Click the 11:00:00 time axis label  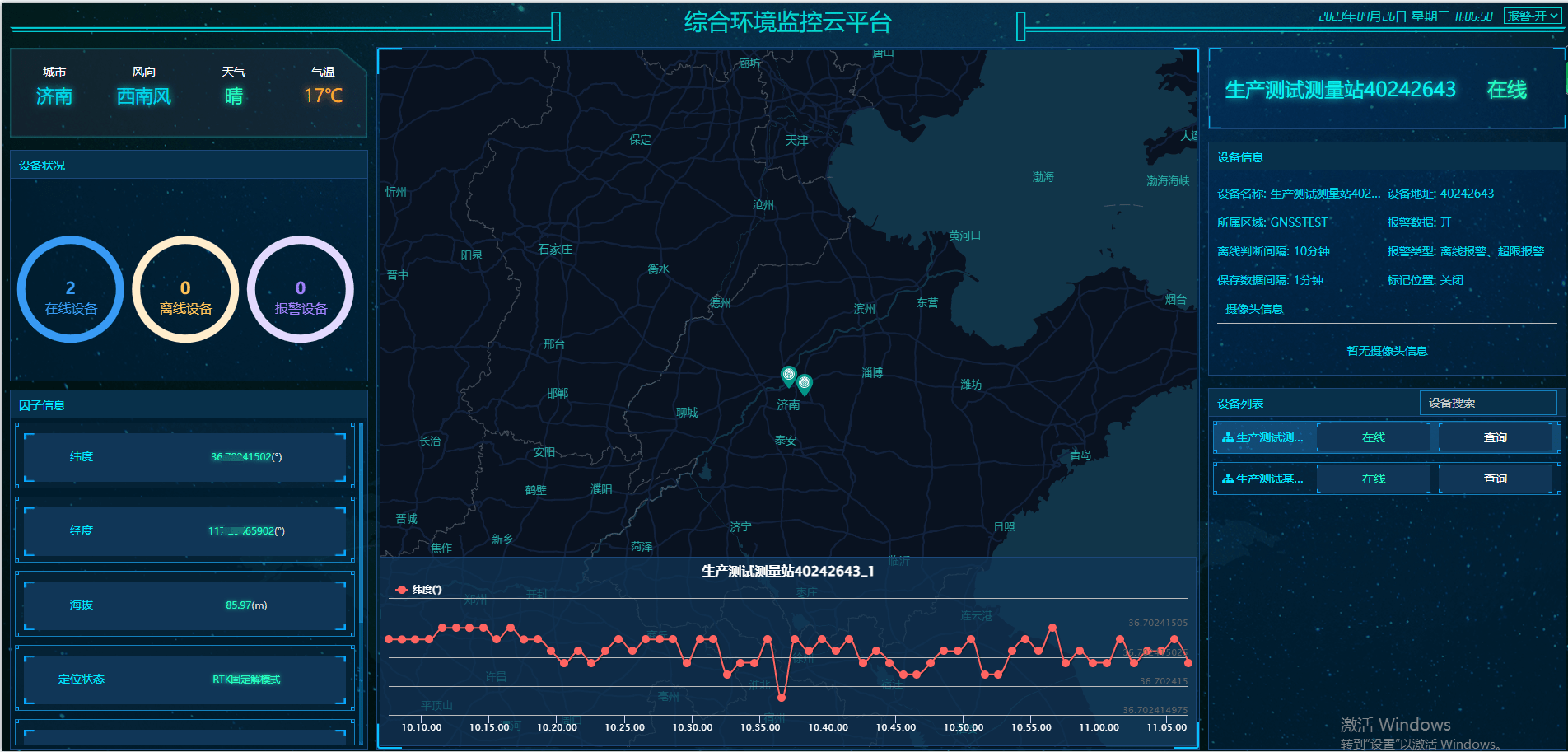point(1099,727)
